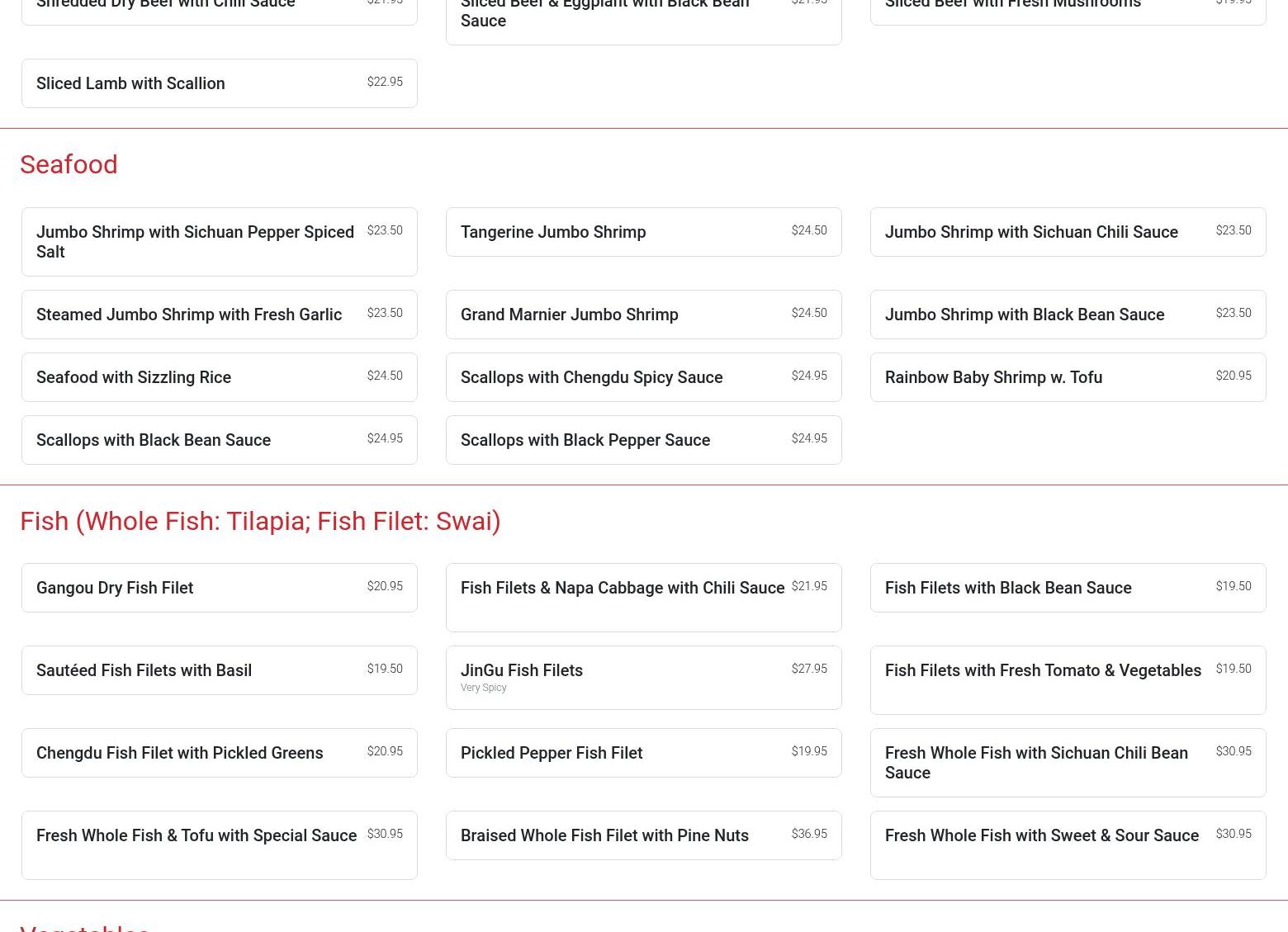1288x932 pixels.
Task: Add Jumbo Shrimp with Sichuan Chili Sauce
Action: 1068,232
